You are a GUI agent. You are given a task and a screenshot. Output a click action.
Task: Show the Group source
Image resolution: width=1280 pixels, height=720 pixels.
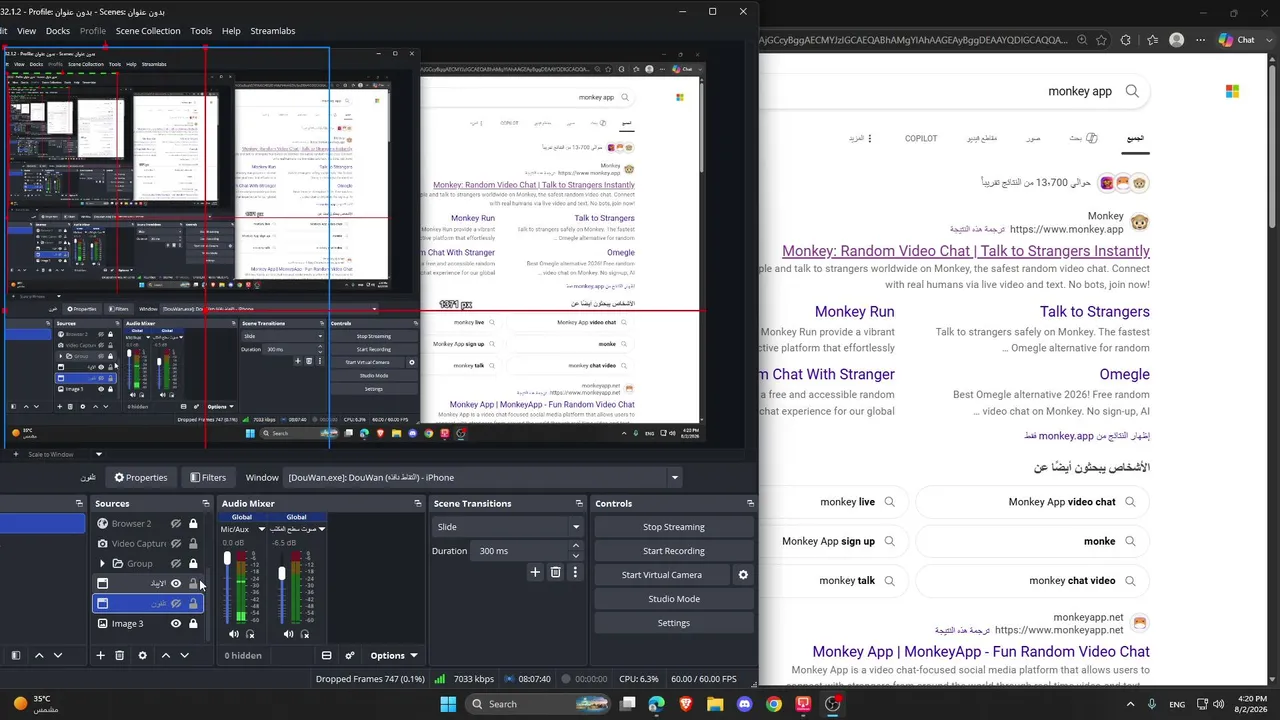[x=176, y=563]
